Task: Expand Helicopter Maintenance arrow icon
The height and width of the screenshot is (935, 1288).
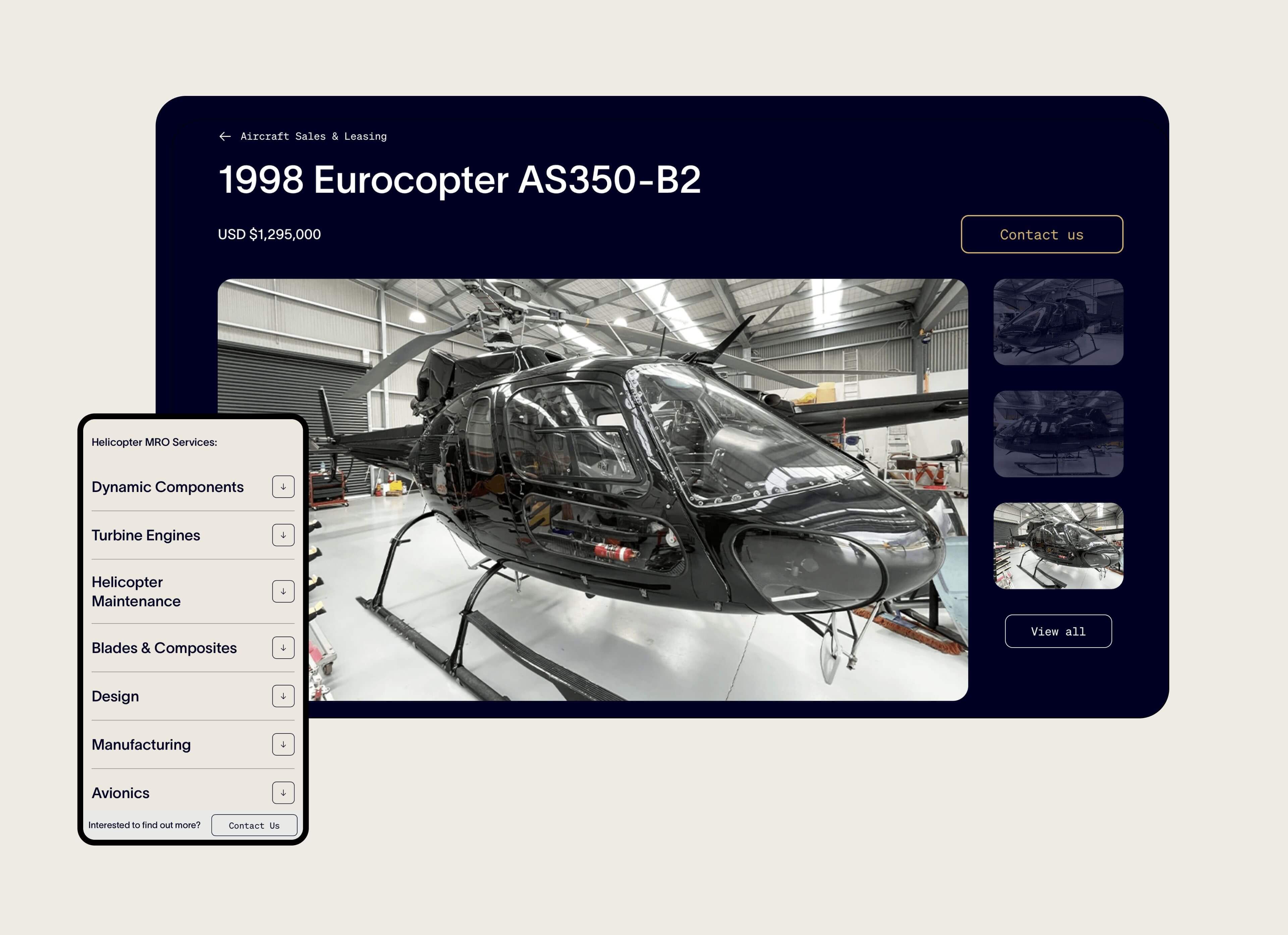Action: tap(283, 592)
